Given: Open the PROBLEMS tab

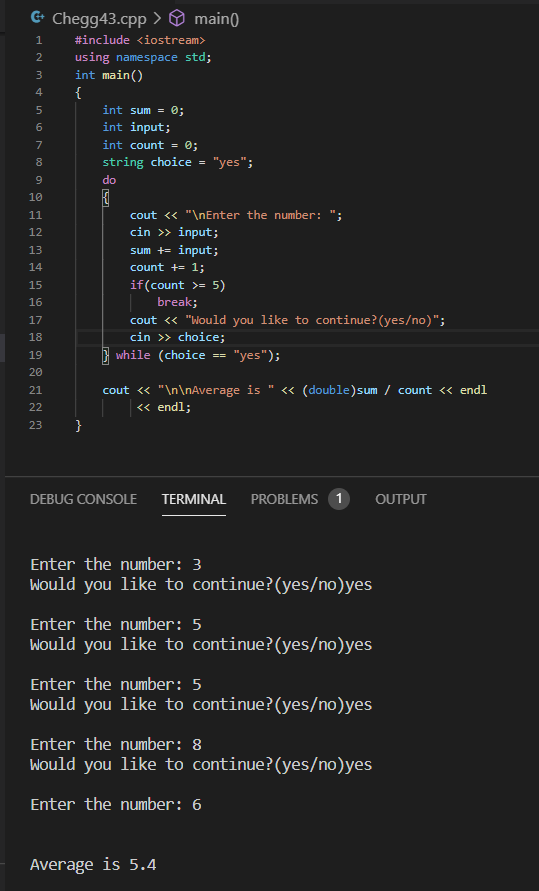Looking at the screenshot, I should tap(285, 499).
